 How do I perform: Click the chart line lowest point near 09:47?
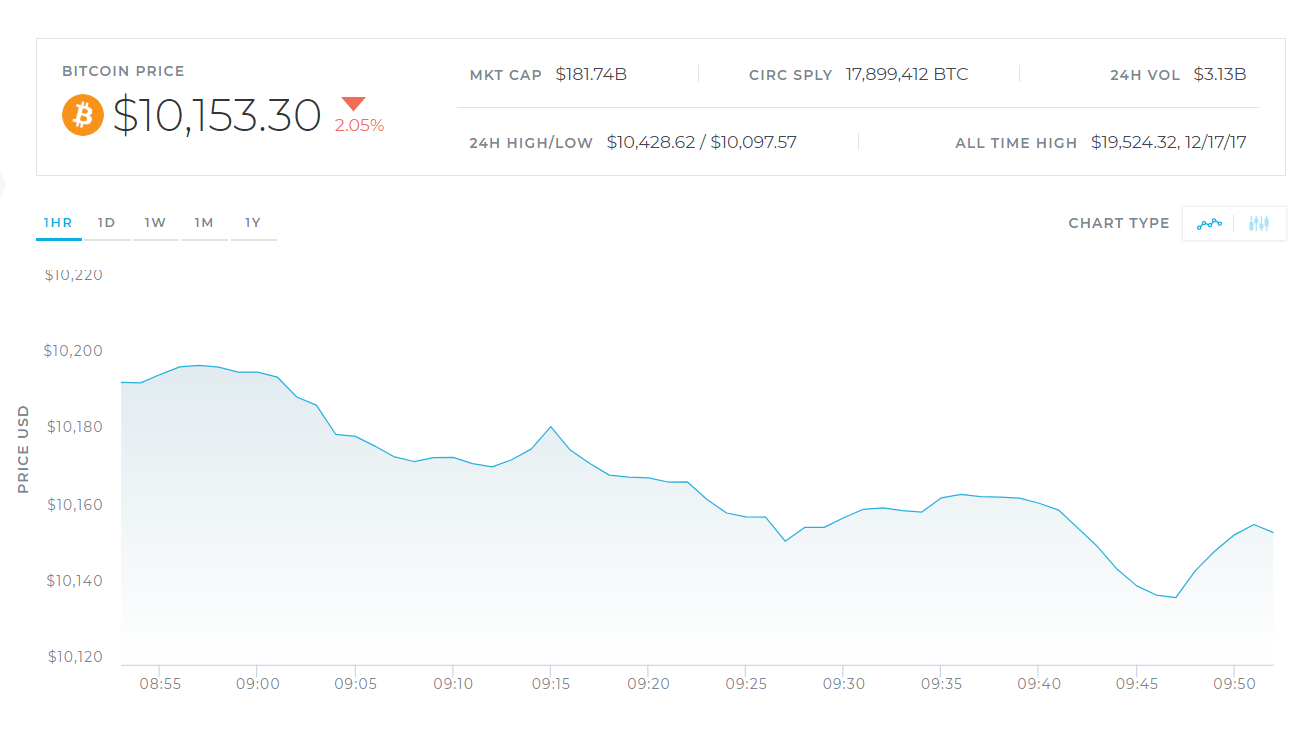(1176, 598)
